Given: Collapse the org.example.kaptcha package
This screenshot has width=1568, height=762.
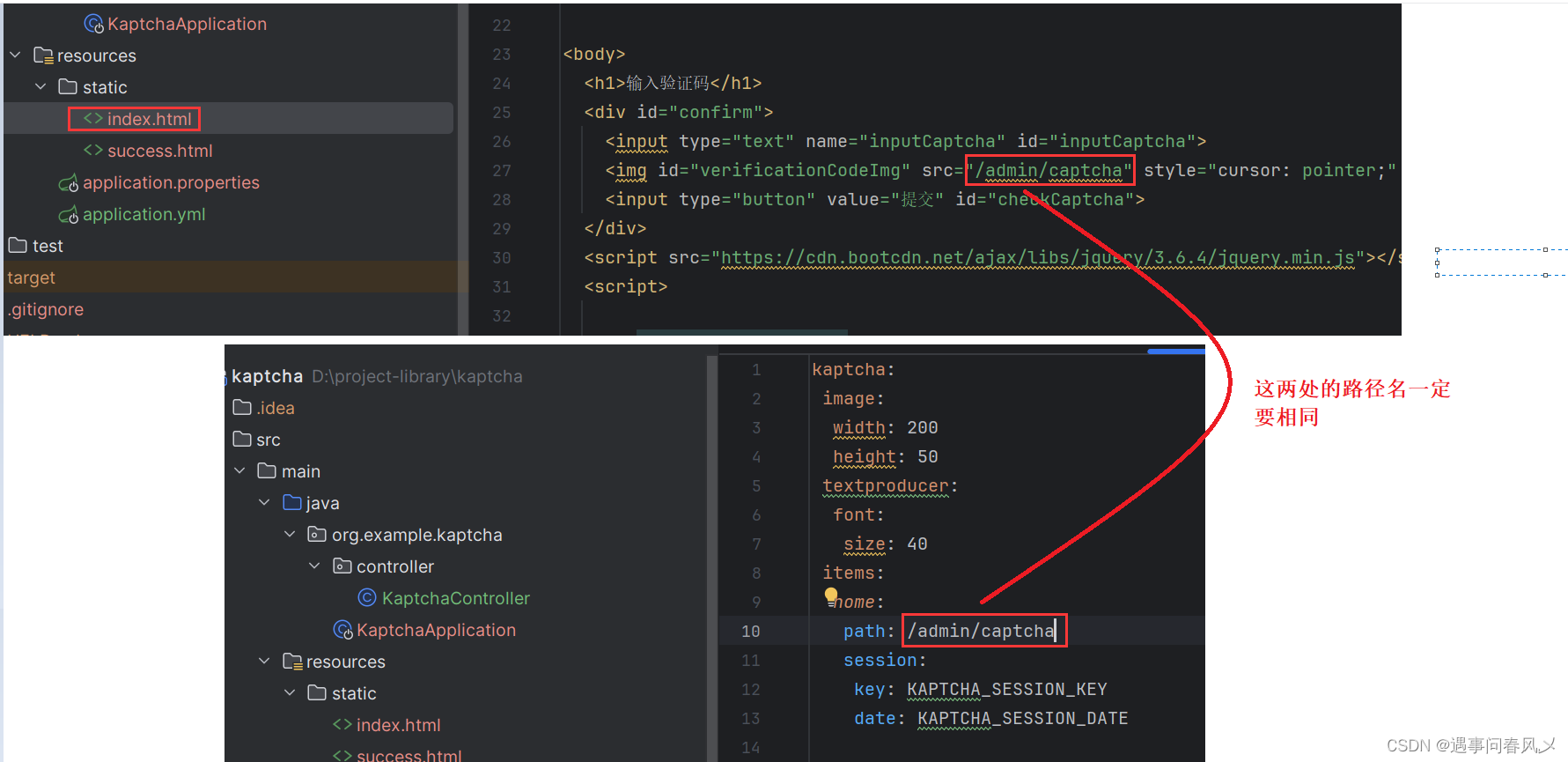Looking at the screenshot, I should pos(290,534).
